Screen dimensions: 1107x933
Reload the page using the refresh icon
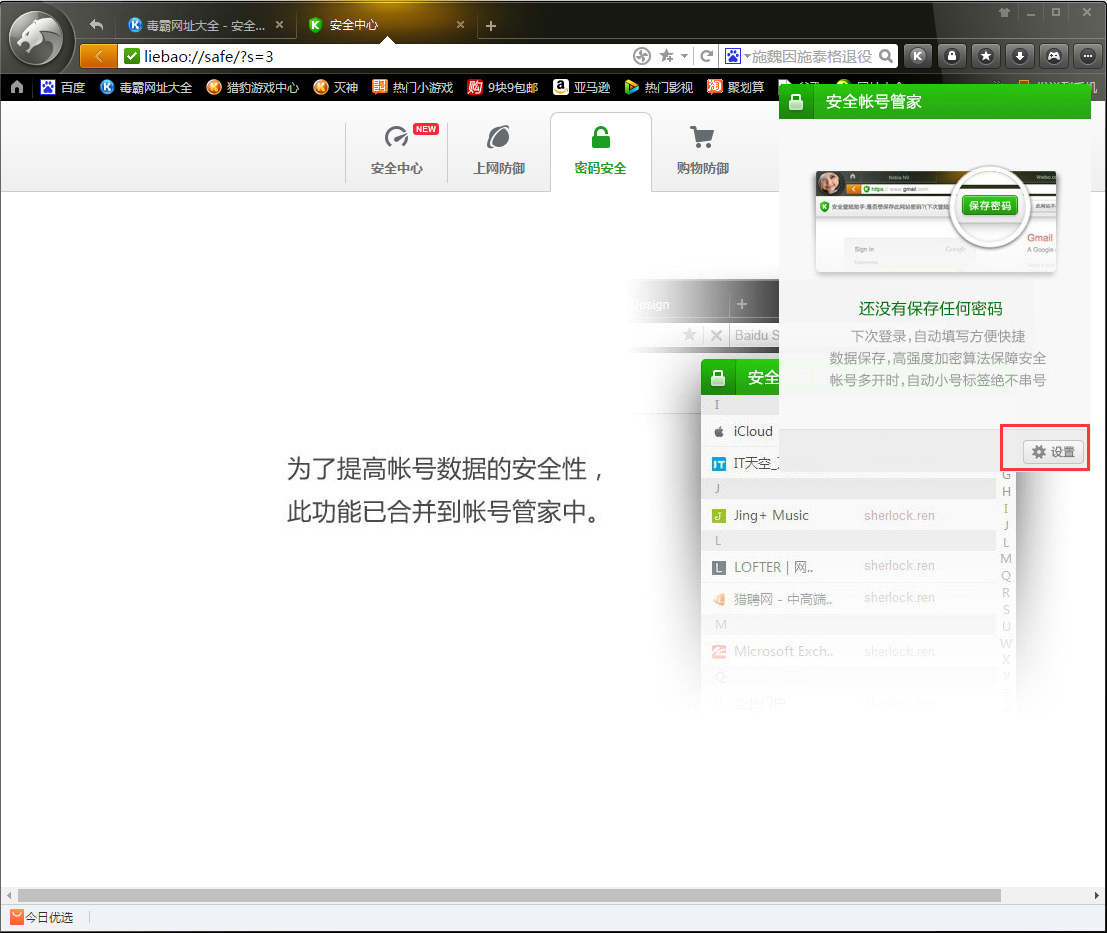[x=706, y=56]
